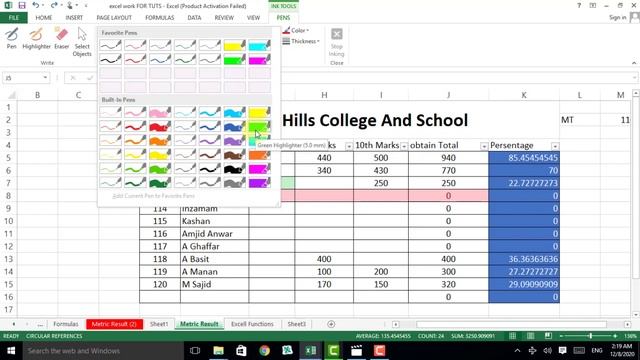Screen dimensions: 640x360
Task: Open obtain Total filter arrow
Action: point(484,146)
